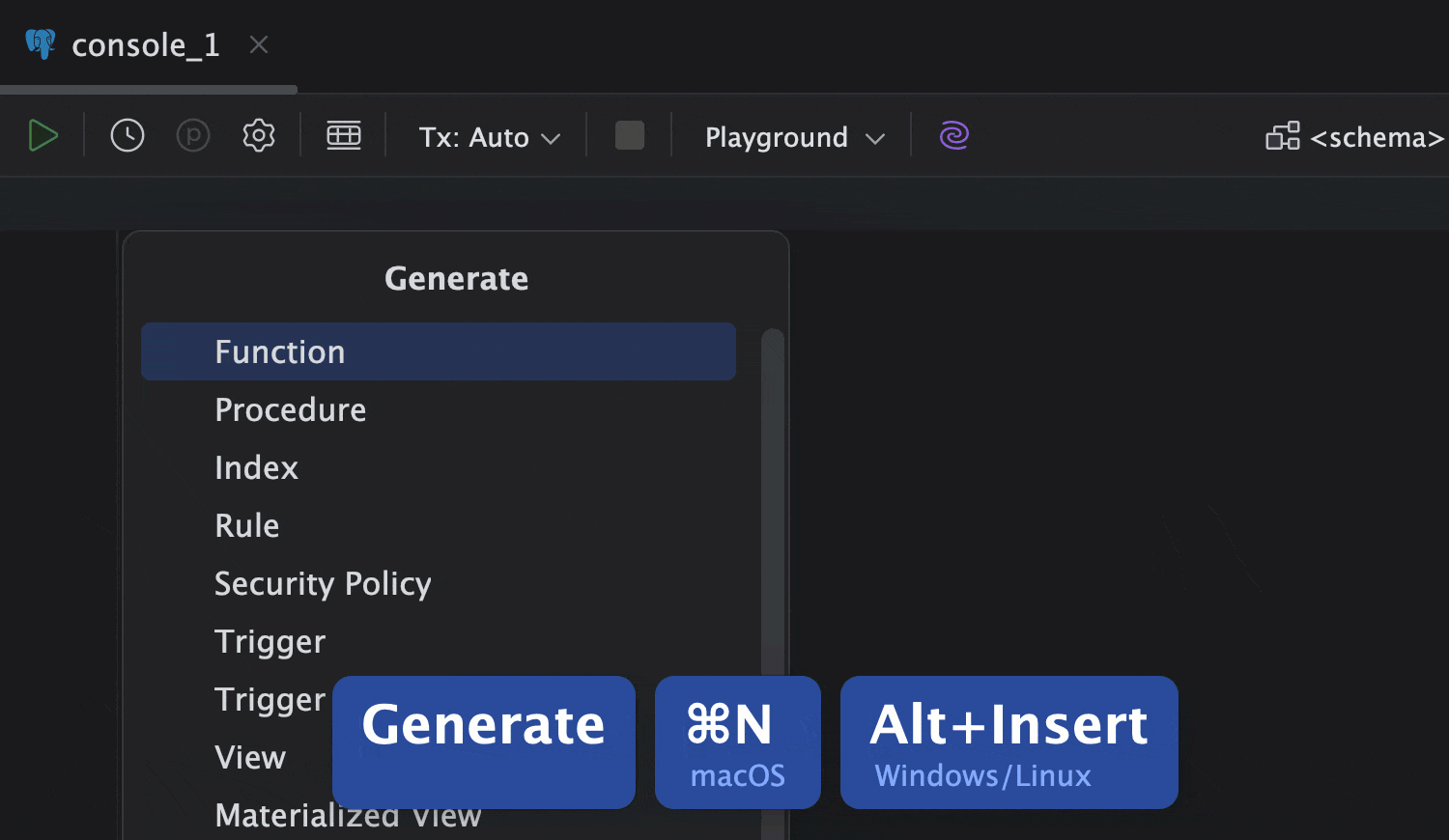1449x840 pixels.
Task: Open console settings gear icon
Action: tap(259, 136)
